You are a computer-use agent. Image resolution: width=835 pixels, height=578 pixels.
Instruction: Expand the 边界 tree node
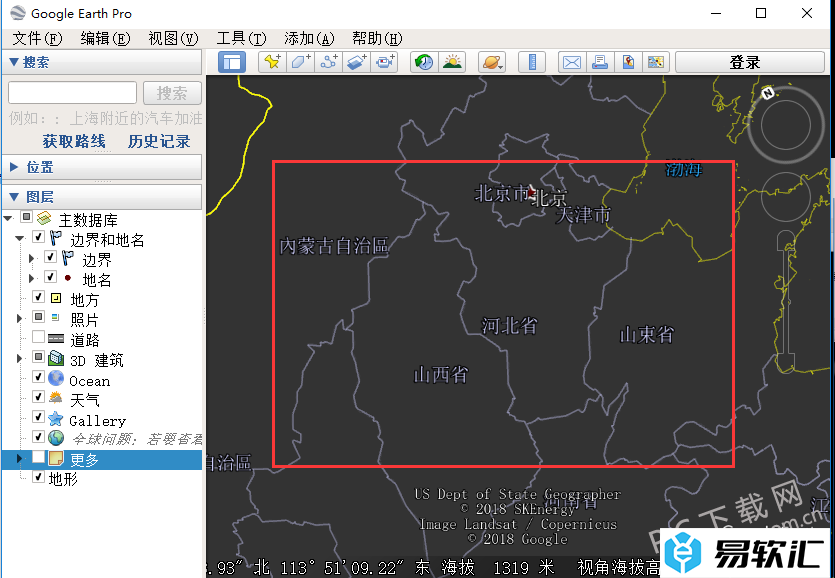click(31, 258)
